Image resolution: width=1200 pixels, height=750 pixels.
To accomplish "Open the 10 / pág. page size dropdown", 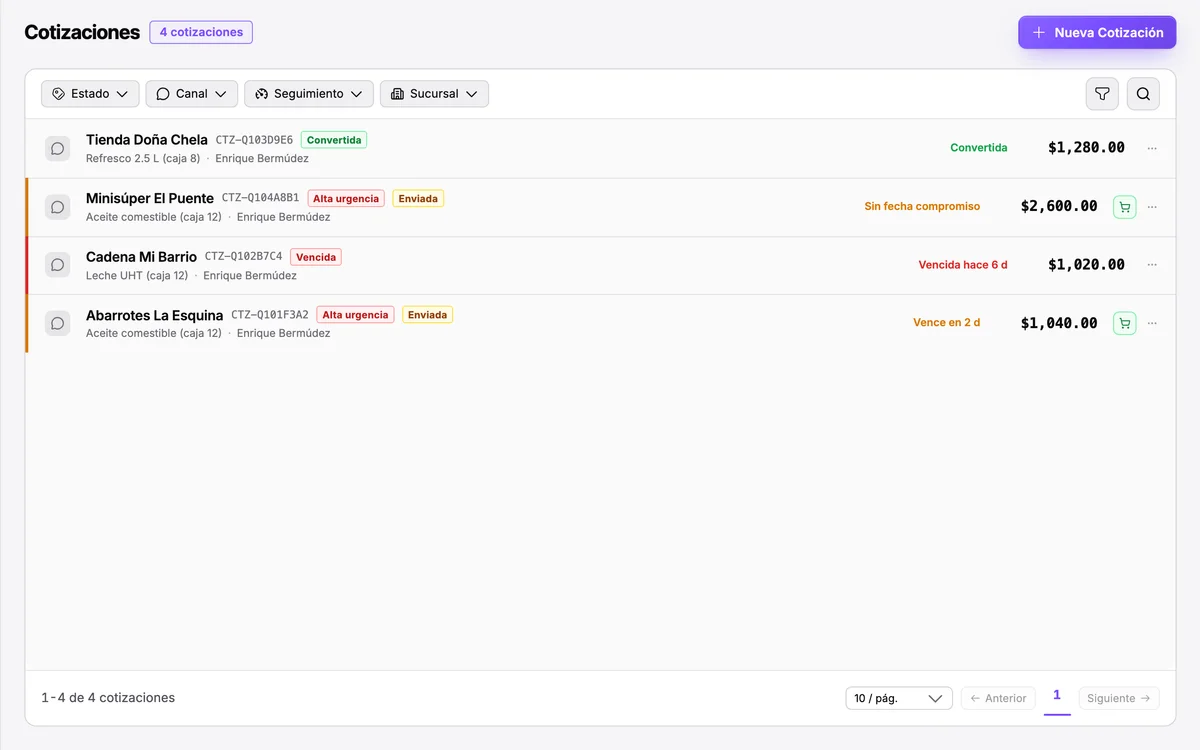I will click(899, 698).
